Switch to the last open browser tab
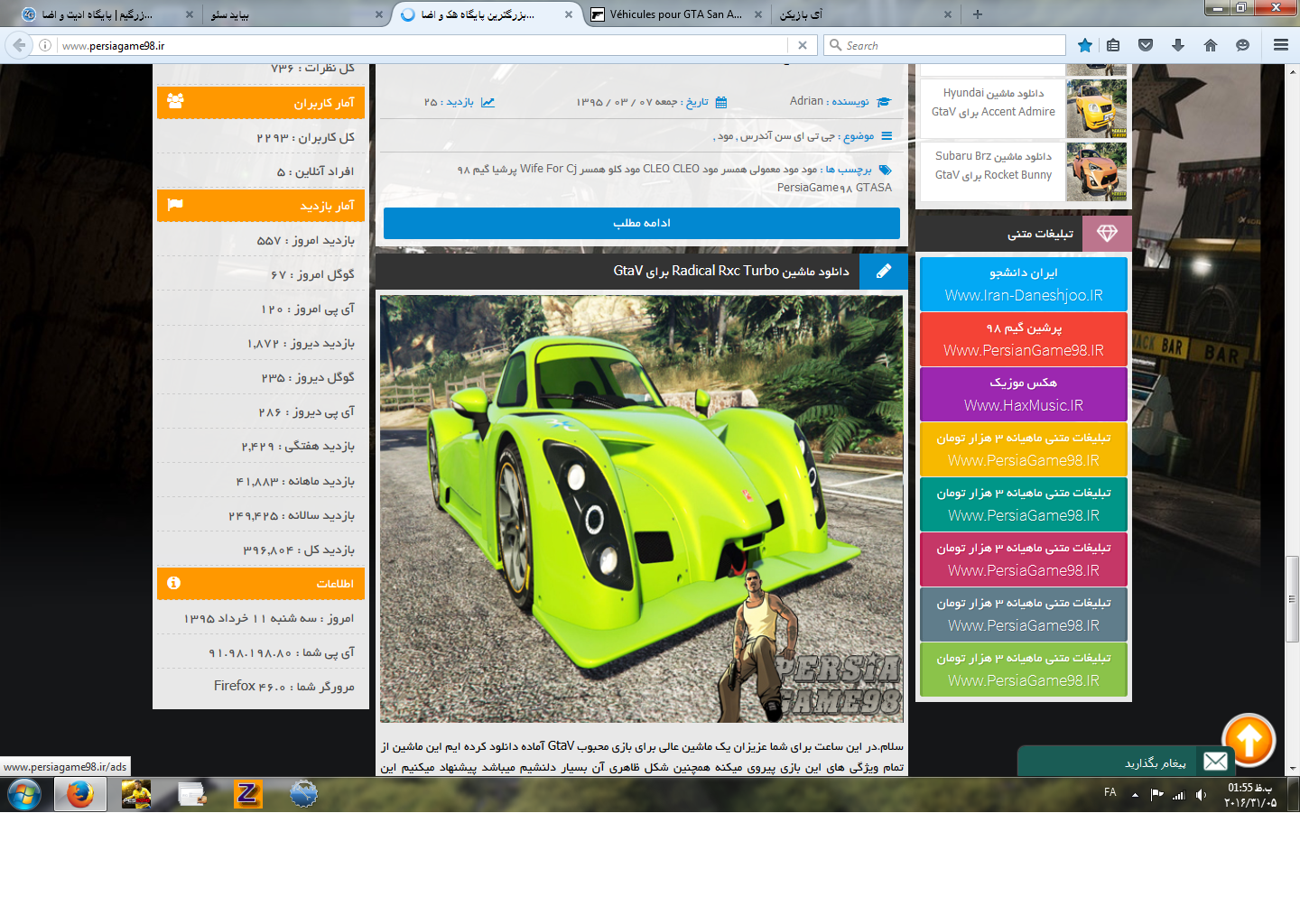Viewport: 1300px width, 924px height. coord(865,14)
